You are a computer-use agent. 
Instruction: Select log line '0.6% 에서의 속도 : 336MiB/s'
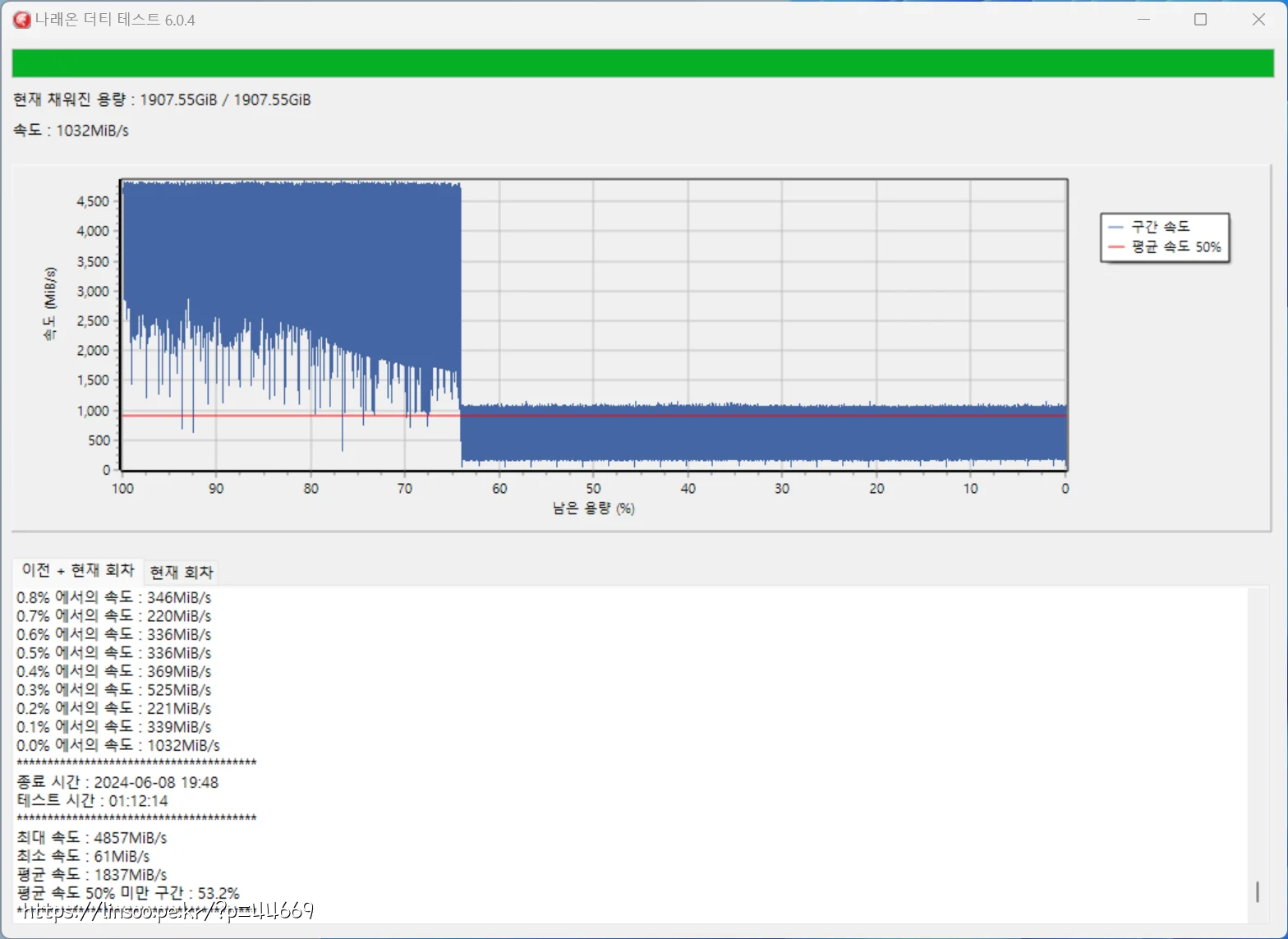[113, 634]
